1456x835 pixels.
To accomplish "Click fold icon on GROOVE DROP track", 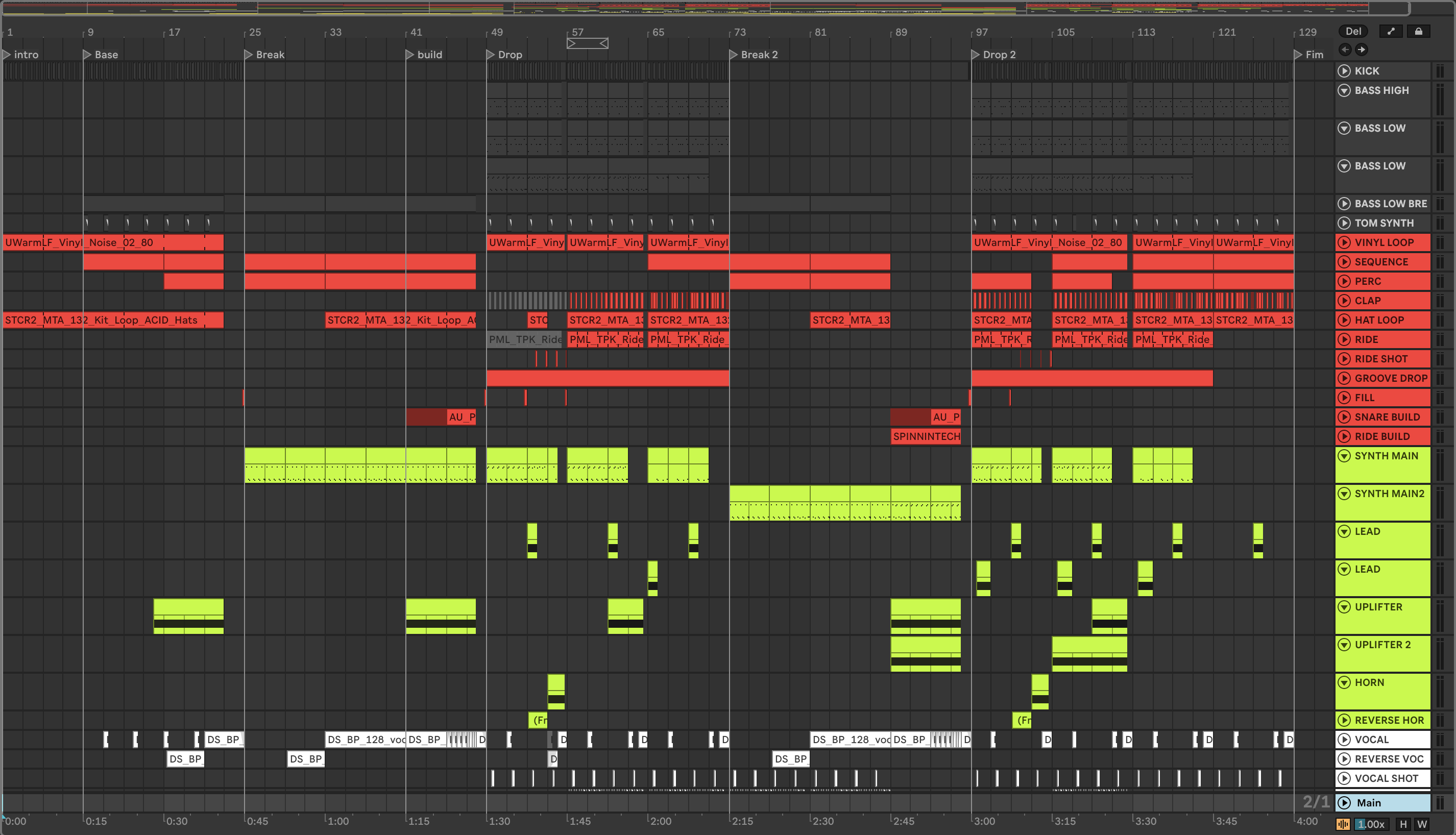I will coord(1344,379).
